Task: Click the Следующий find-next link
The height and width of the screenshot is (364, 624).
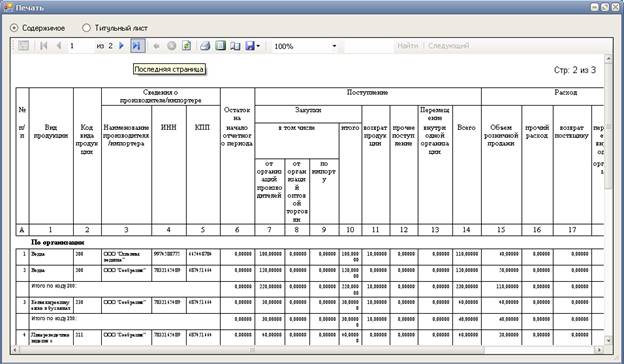Action: click(x=448, y=46)
